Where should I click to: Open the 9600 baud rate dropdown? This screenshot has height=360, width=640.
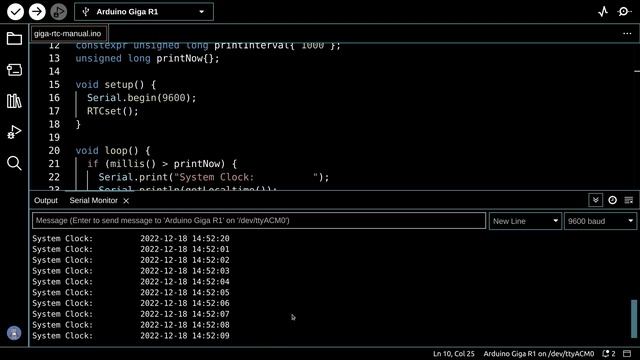[600, 221]
